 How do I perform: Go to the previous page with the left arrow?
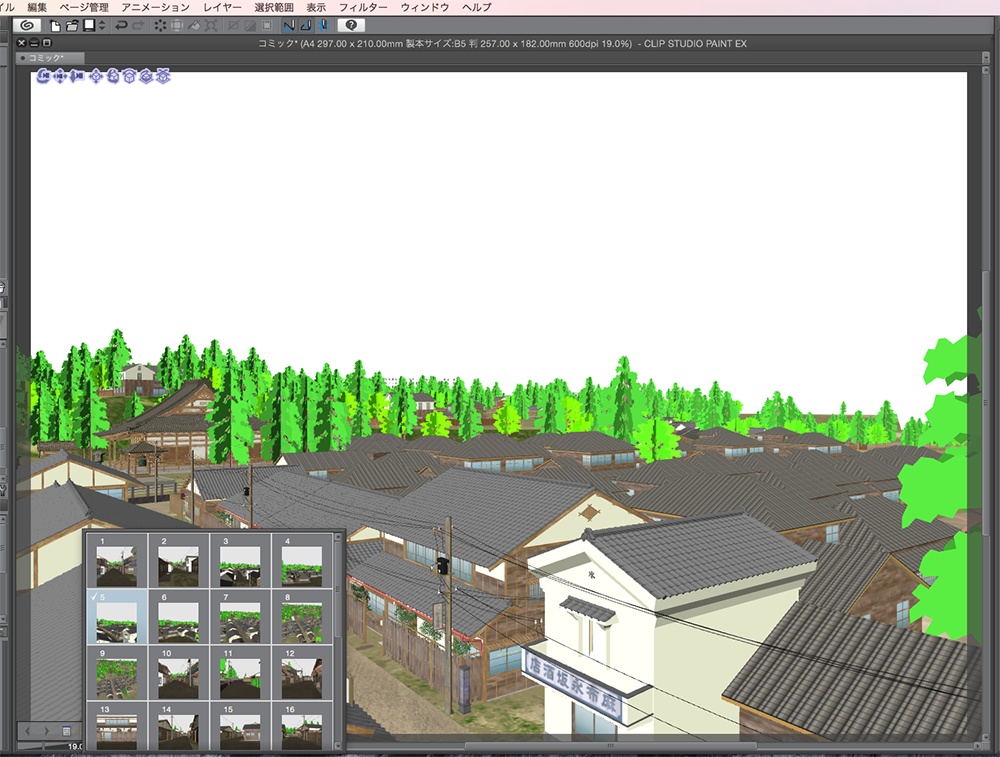click(26, 730)
